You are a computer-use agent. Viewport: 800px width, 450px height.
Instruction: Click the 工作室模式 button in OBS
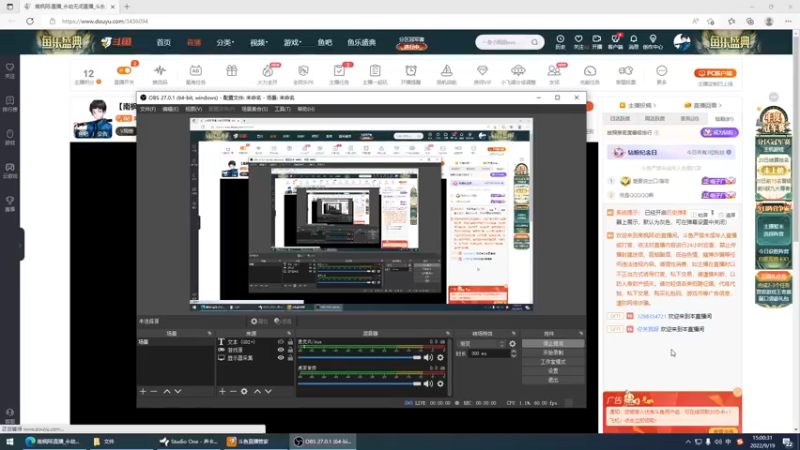553,362
